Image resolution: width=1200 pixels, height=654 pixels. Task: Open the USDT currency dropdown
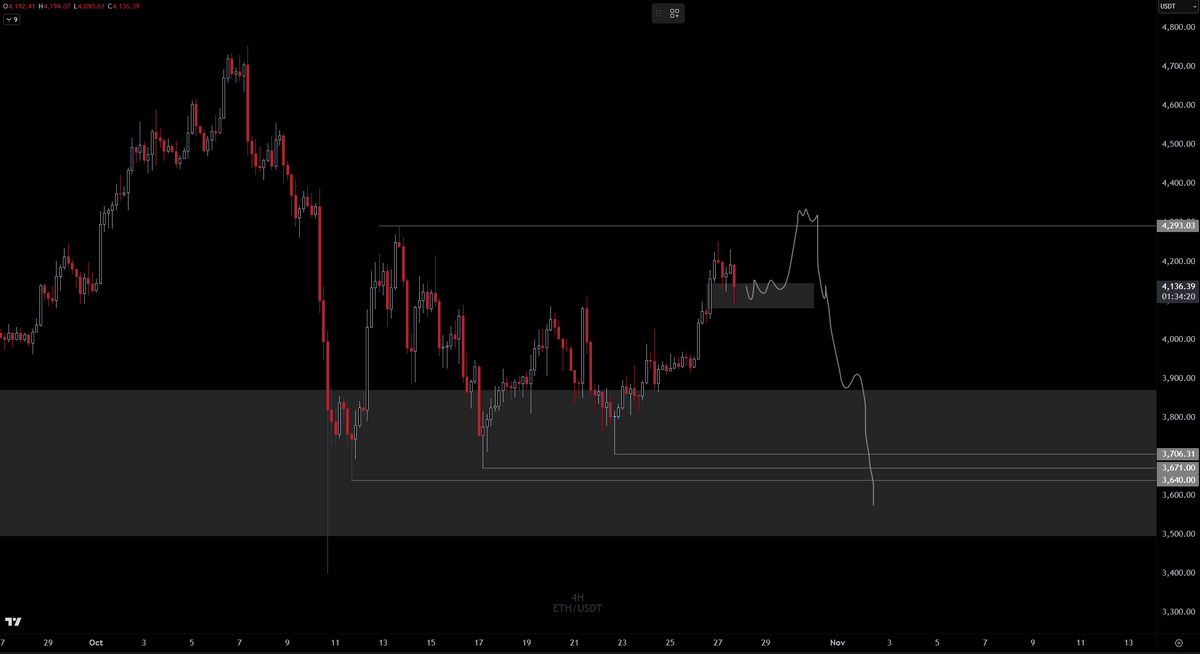[1177, 7]
